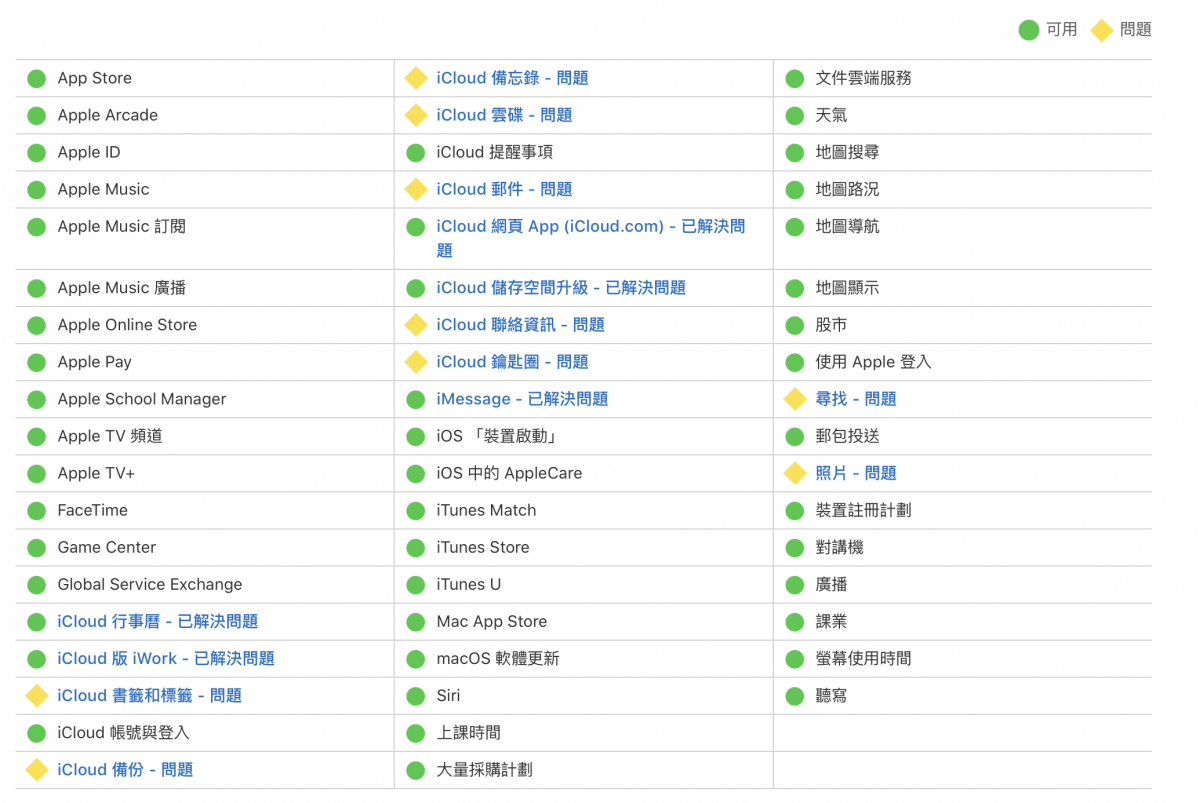This screenshot has width=1200, height=803.
Task: Open iCloud 鑰匙圈 - 問題 link
Action: [x=512, y=362]
